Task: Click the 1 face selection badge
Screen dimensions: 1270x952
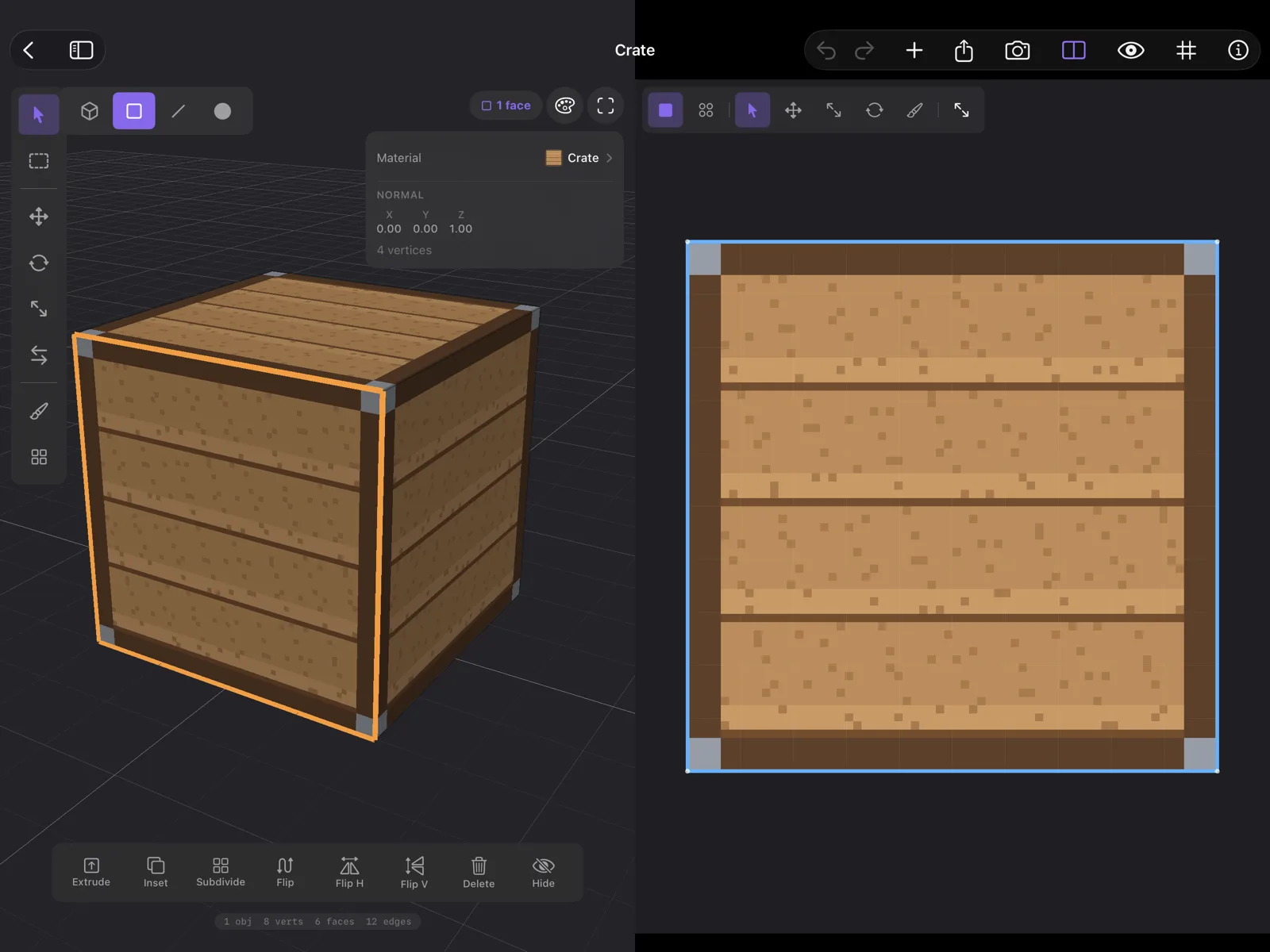Action: [x=506, y=106]
